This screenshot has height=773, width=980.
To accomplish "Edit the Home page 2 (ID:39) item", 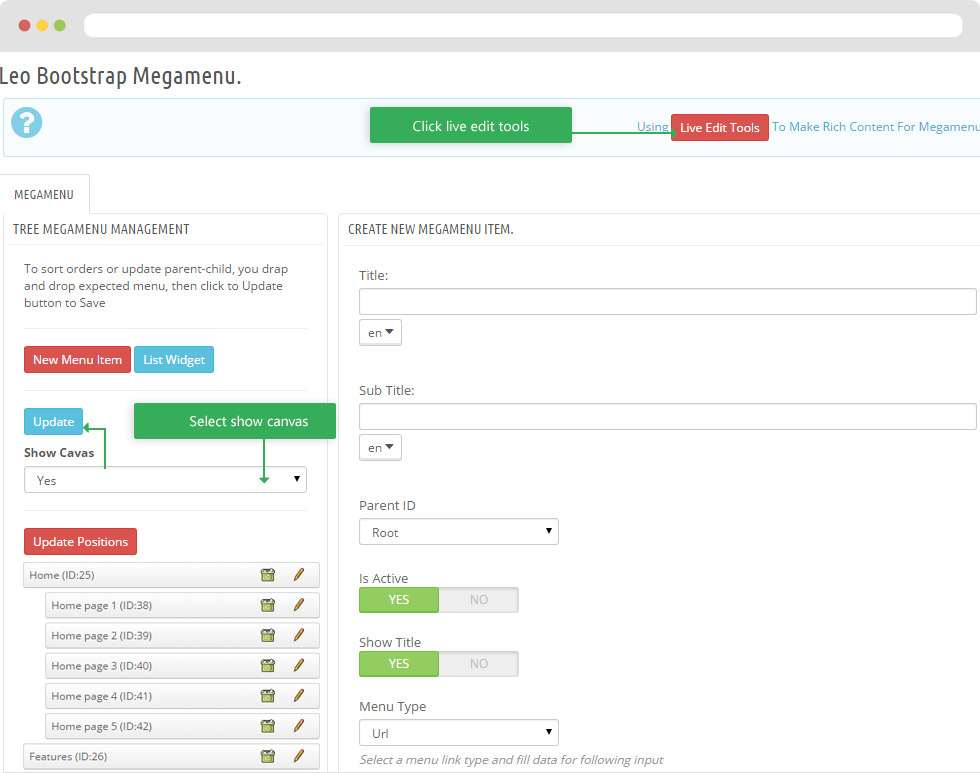I will pos(299,635).
